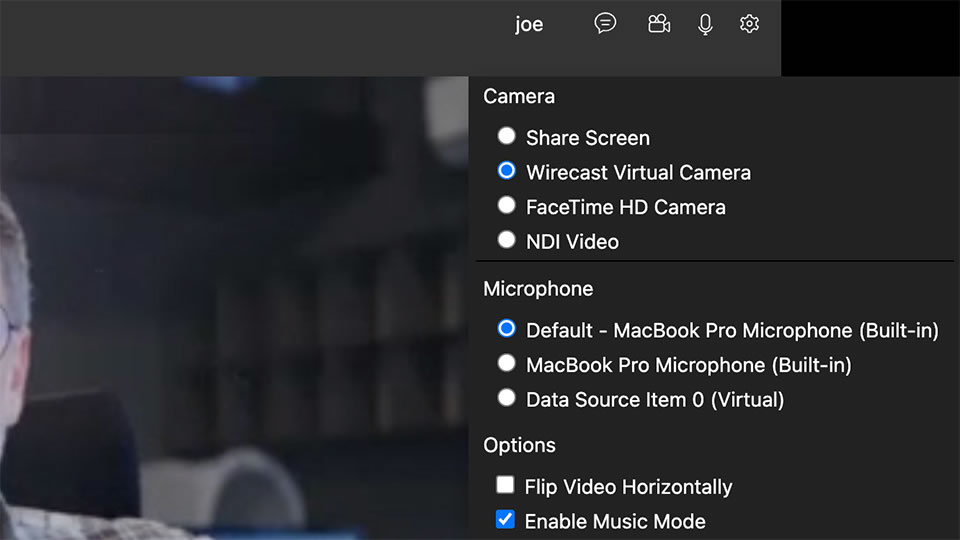Select FaceTime HD Camera as camera
Image resolution: width=960 pixels, height=540 pixels.
(506, 205)
